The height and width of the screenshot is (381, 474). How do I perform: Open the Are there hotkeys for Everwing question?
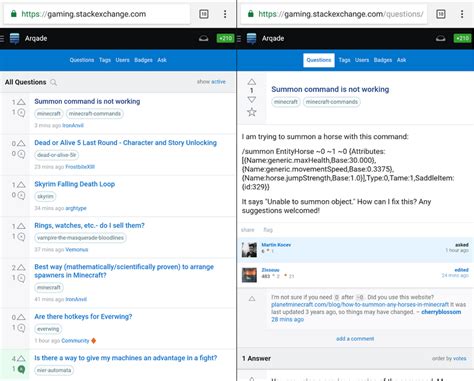[83, 316]
